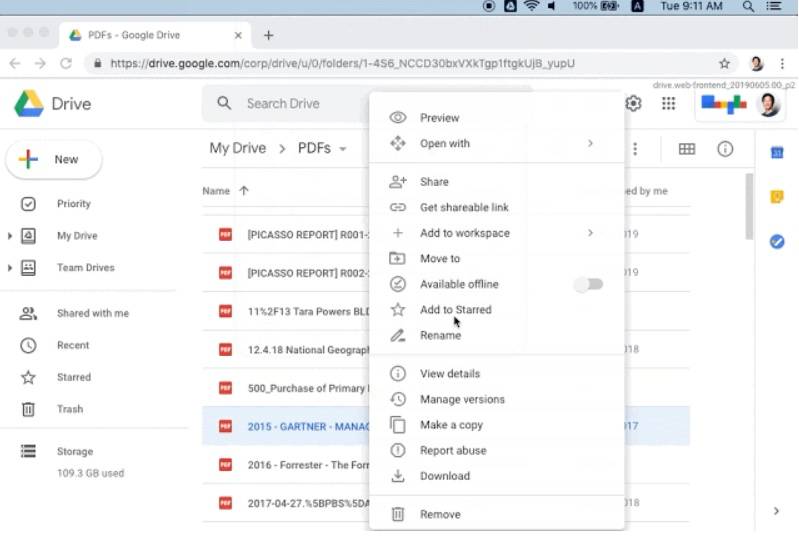This screenshot has height=537, width=799.
Task: Click the New button
Action: click(54, 159)
